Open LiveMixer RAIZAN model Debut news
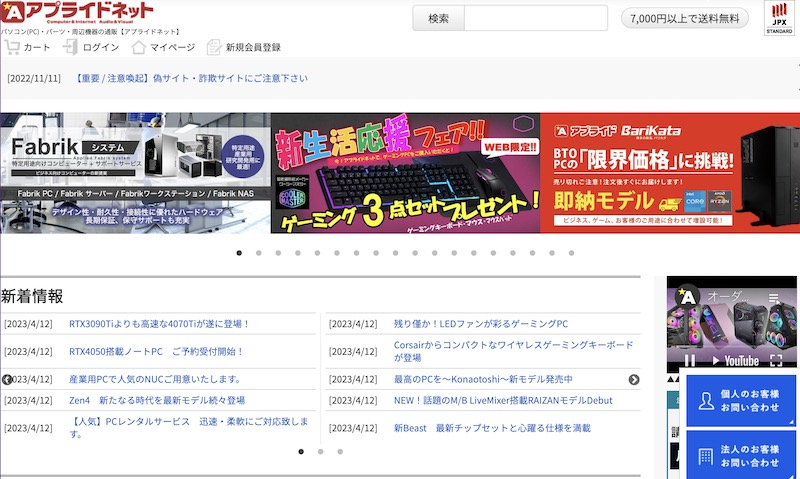This screenshot has width=800, height=479. pyautogui.click(x=503, y=400)
